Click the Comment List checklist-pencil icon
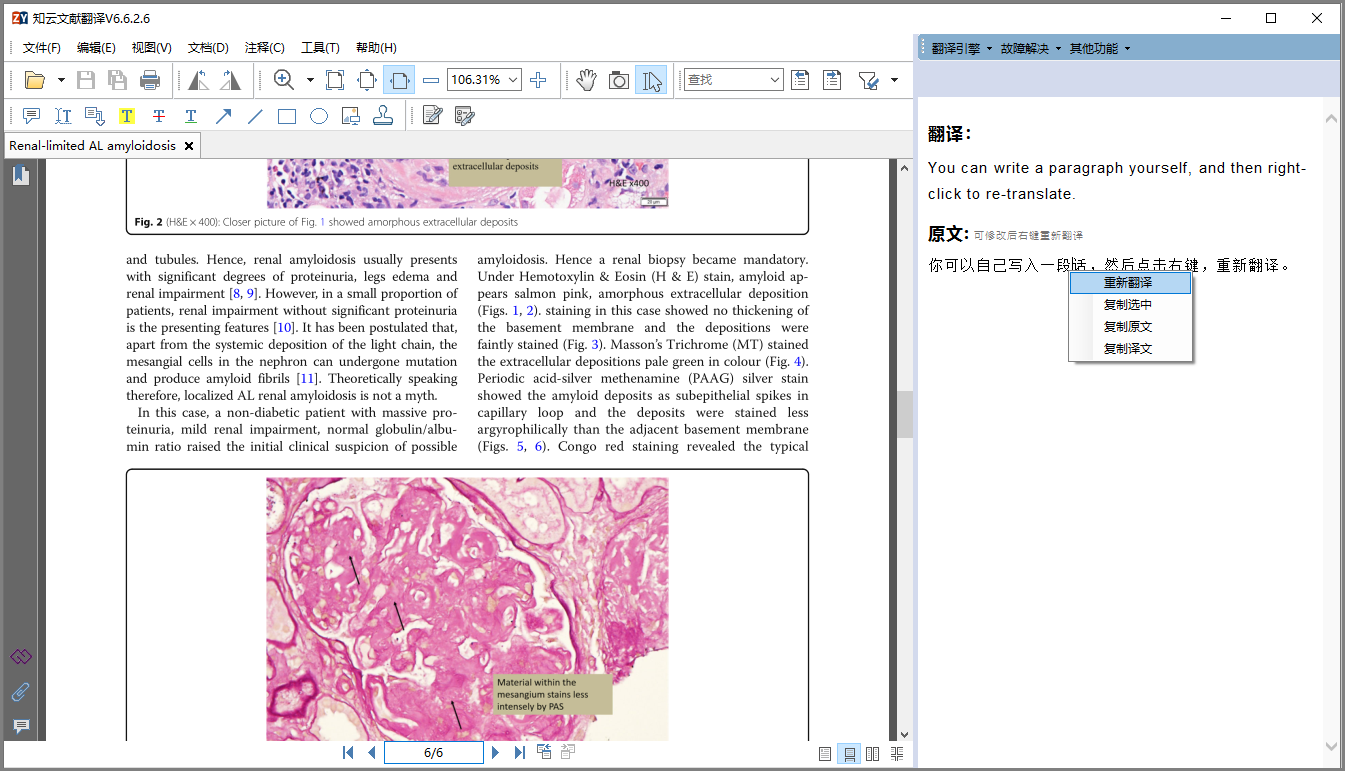The width and height of the screenshot is (1345, 771). pyautogui.click(x=464, y=116)
